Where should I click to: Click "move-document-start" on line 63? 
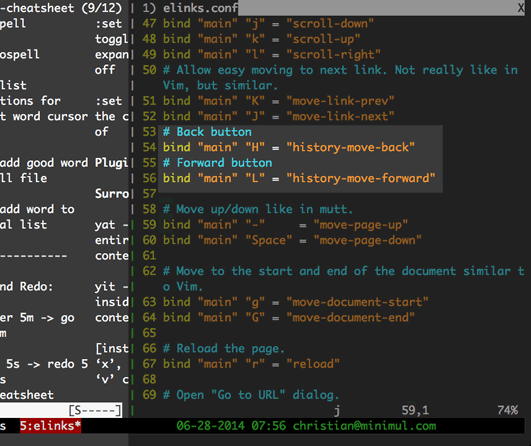pos(357,302)
